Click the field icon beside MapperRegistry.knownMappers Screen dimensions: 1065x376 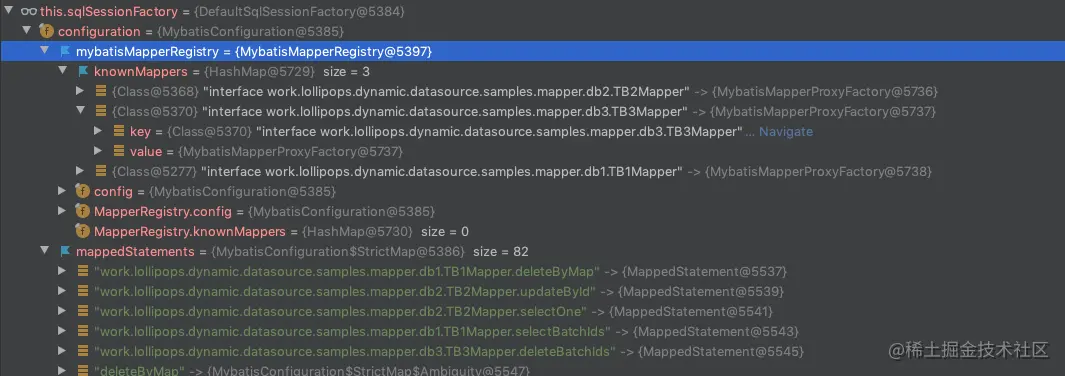point(83,231)
